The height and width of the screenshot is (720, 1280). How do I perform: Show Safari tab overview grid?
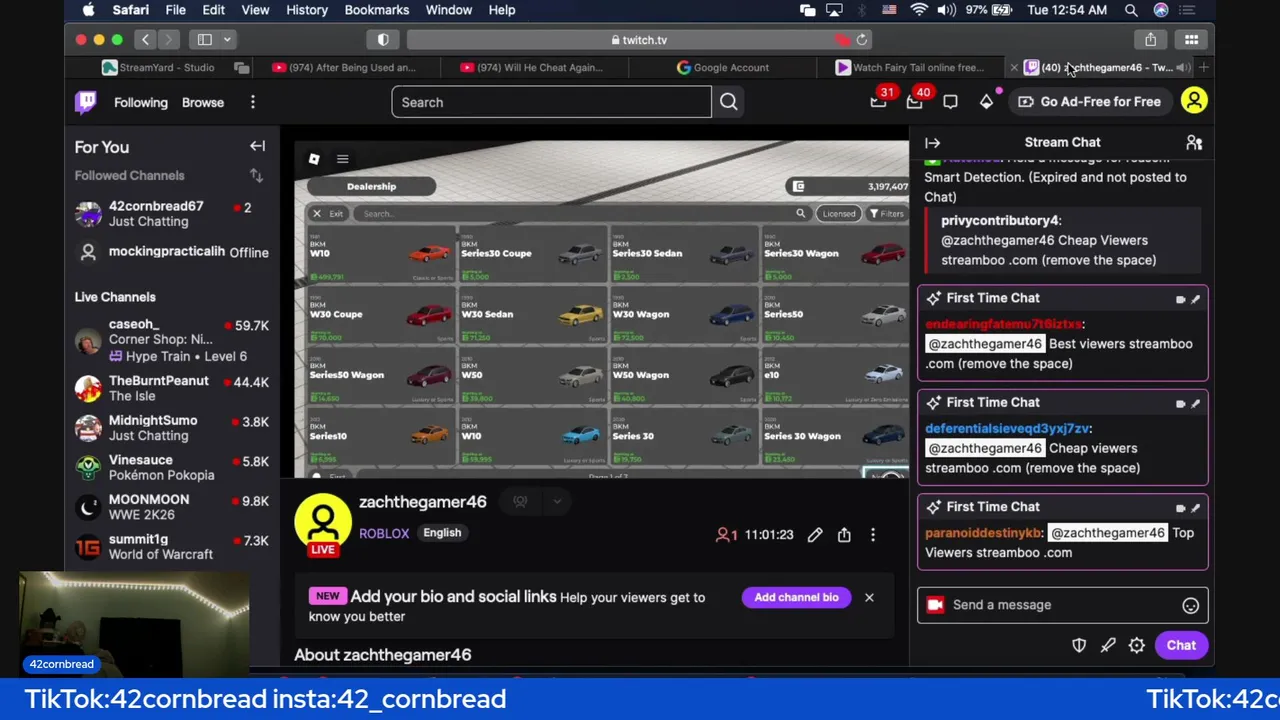1192,40
